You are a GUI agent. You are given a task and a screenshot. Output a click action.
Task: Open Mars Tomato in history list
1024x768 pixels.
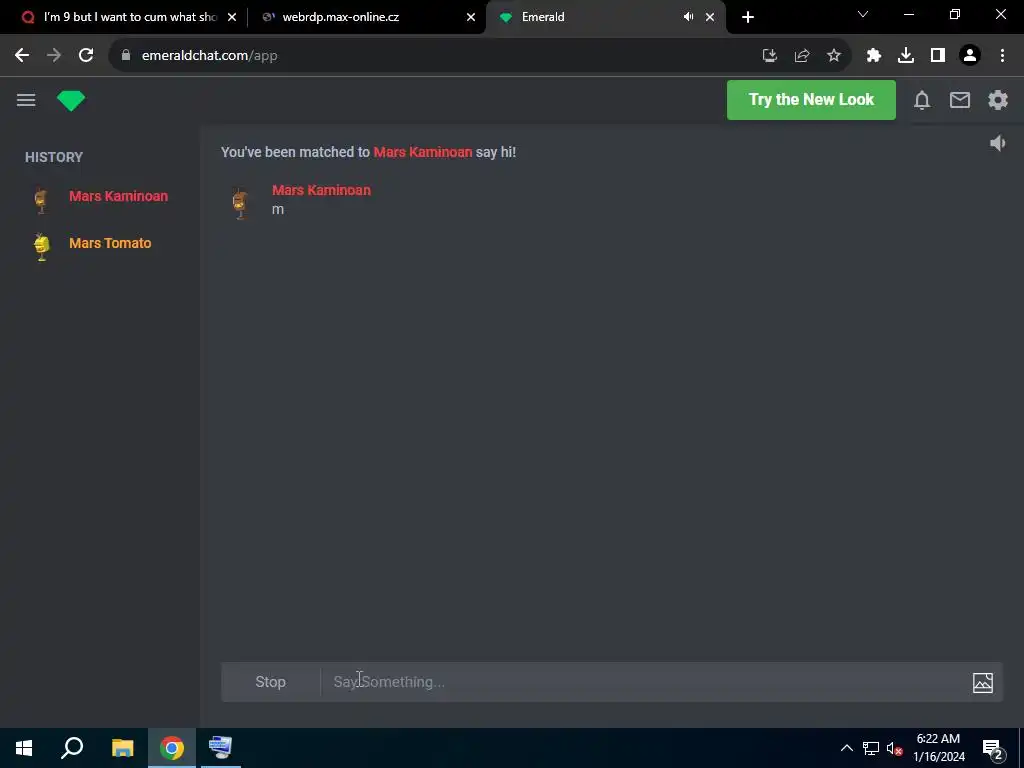click(x=110, y=243)
